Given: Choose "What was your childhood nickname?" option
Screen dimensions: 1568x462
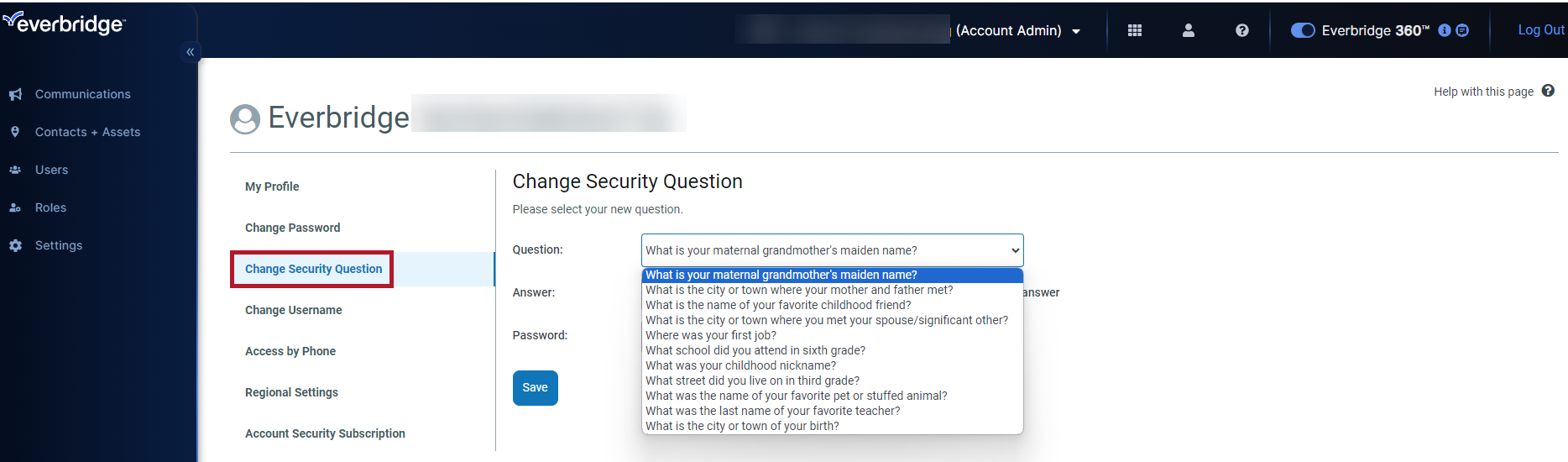Looking at the screenshot, I should coord(740,365).
